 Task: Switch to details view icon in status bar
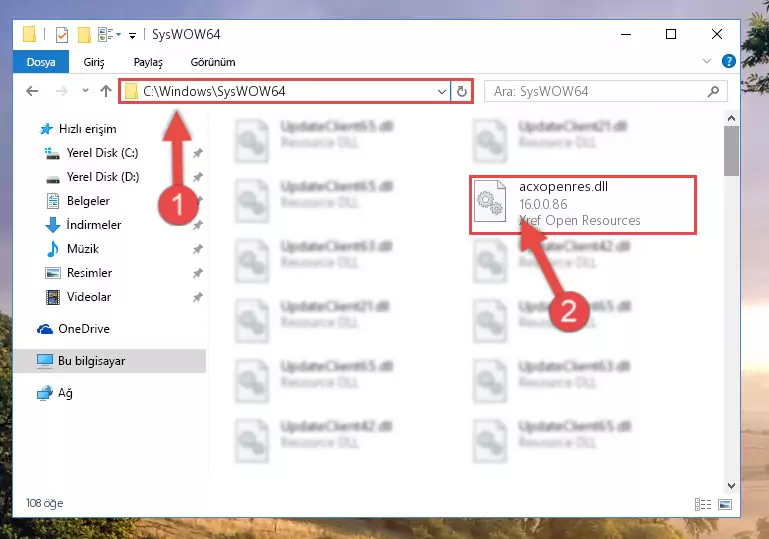click(703, 504)
